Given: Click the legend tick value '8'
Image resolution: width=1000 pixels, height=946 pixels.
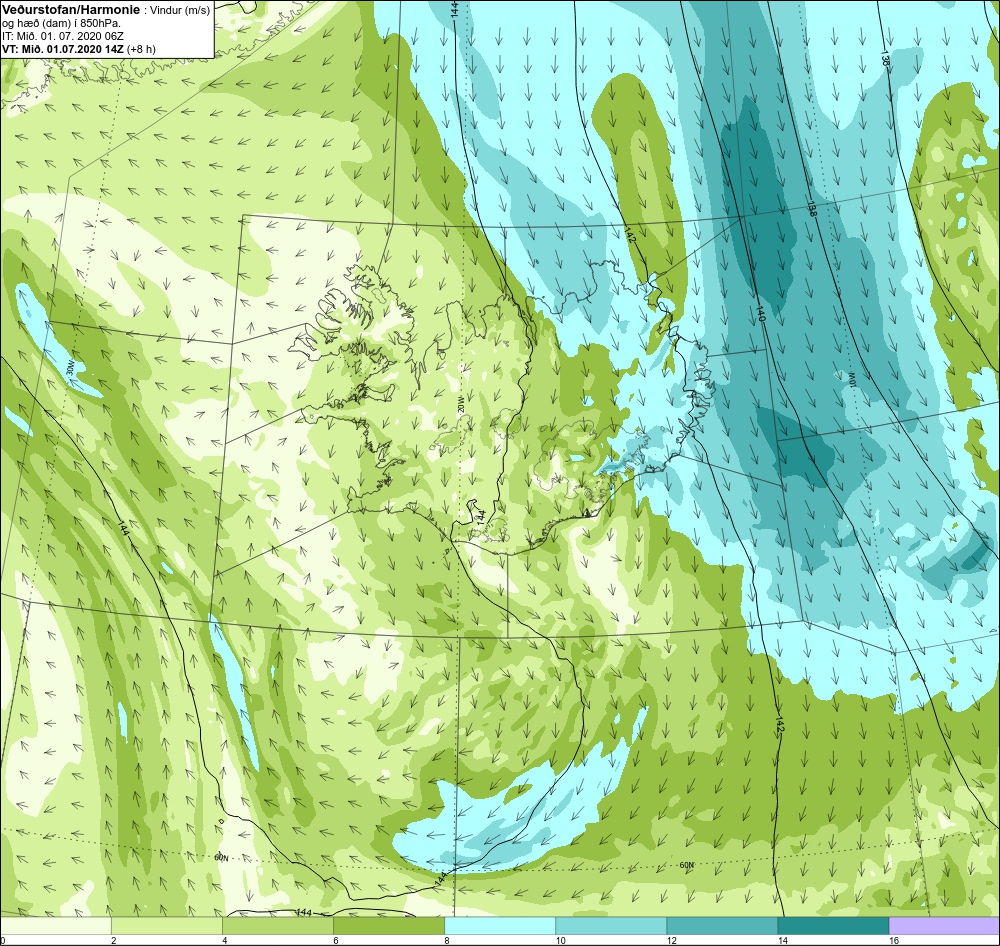Looking at the screenshot, I should 447,940.
